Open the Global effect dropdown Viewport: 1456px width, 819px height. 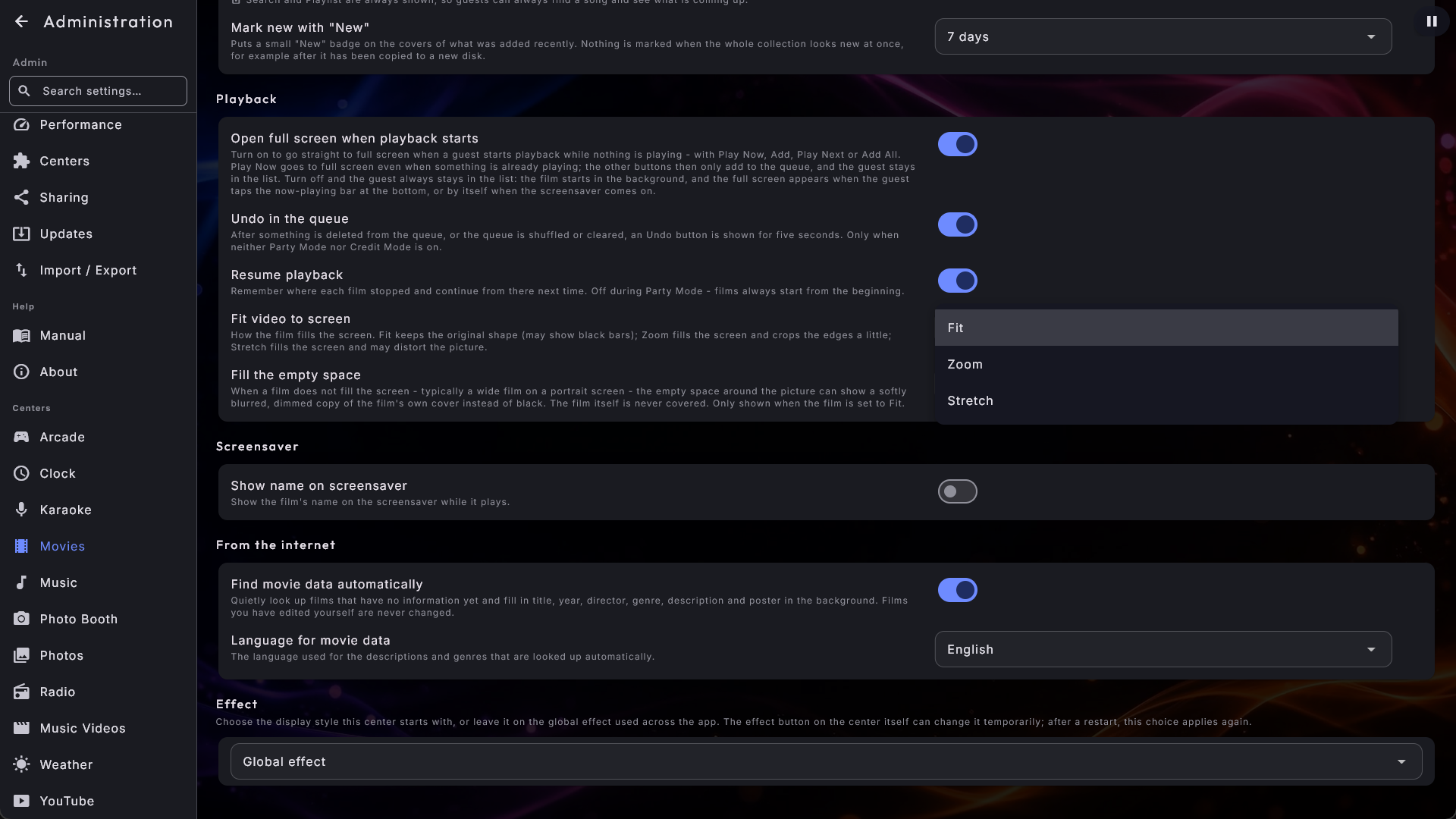coord(826,761)
